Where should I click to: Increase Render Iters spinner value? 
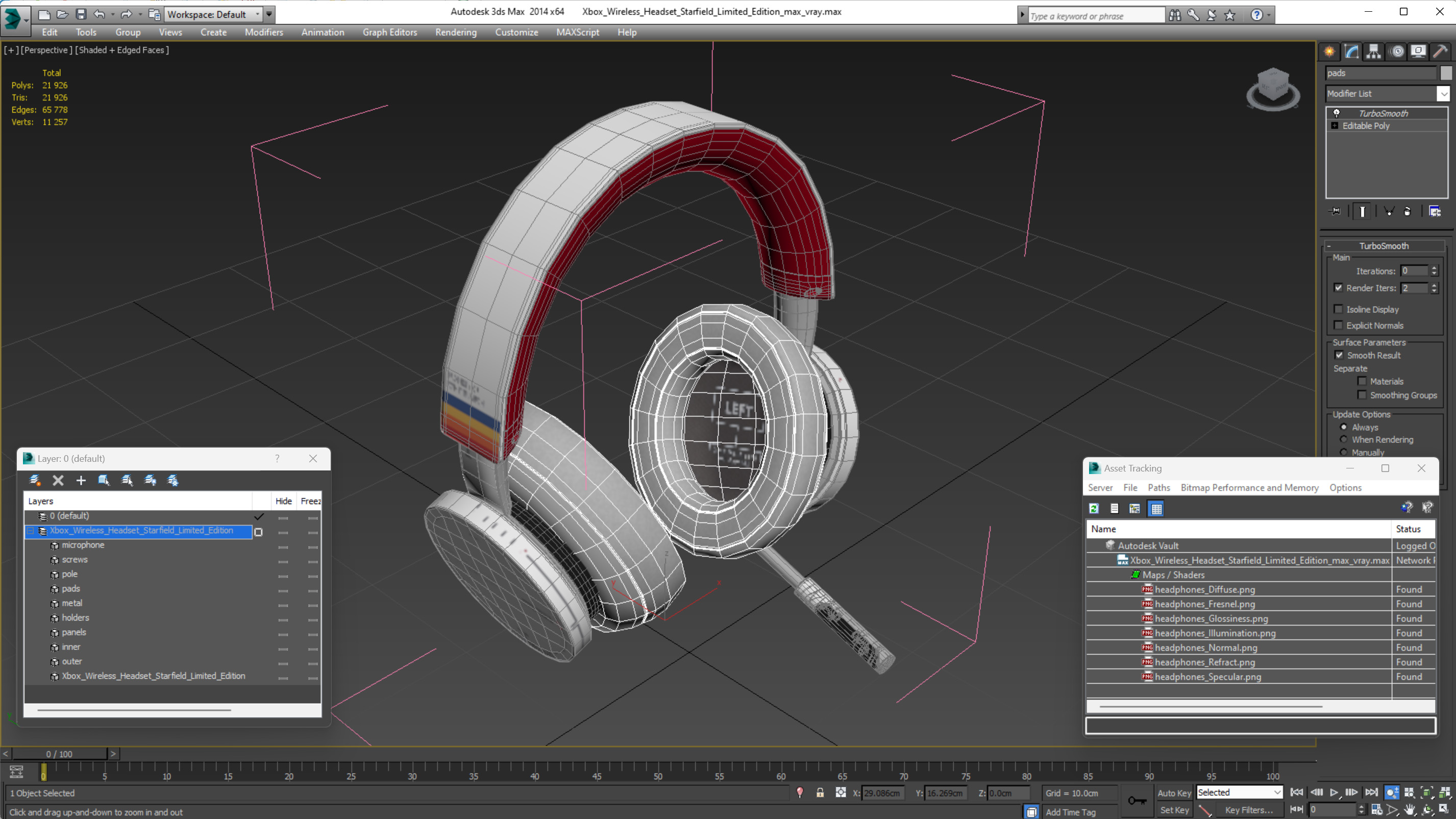pyautogui.click(x=1434, y=285)
